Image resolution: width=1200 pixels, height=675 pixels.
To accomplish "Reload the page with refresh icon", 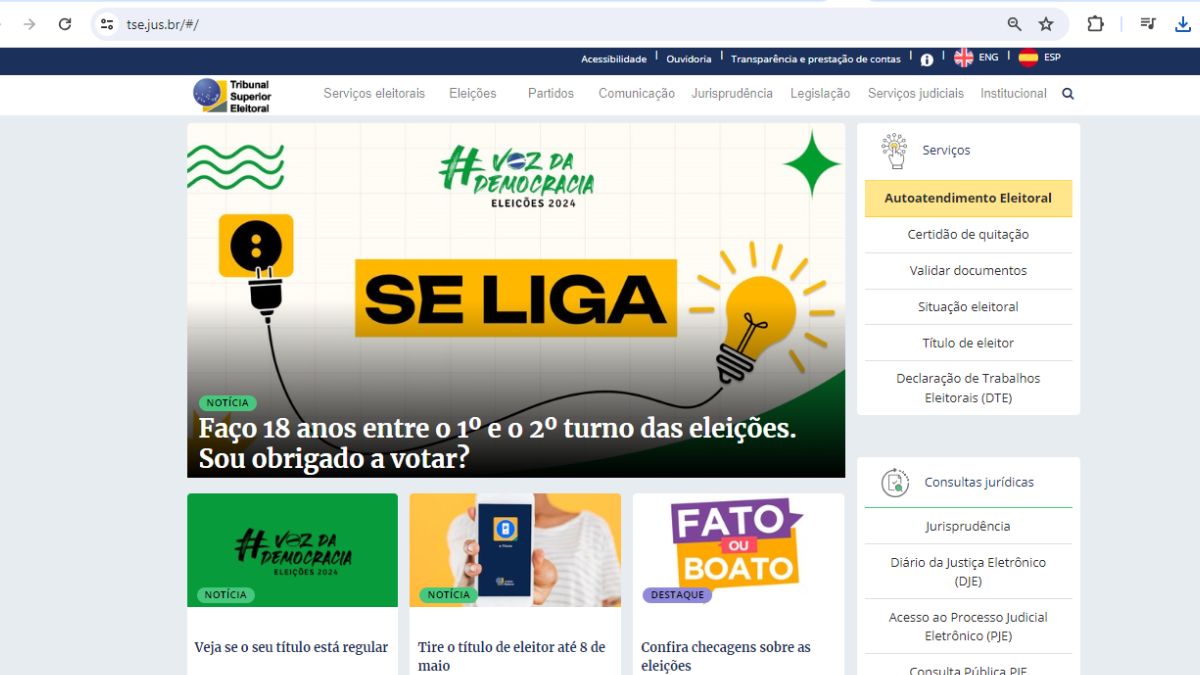I will [x=65, y=24].
